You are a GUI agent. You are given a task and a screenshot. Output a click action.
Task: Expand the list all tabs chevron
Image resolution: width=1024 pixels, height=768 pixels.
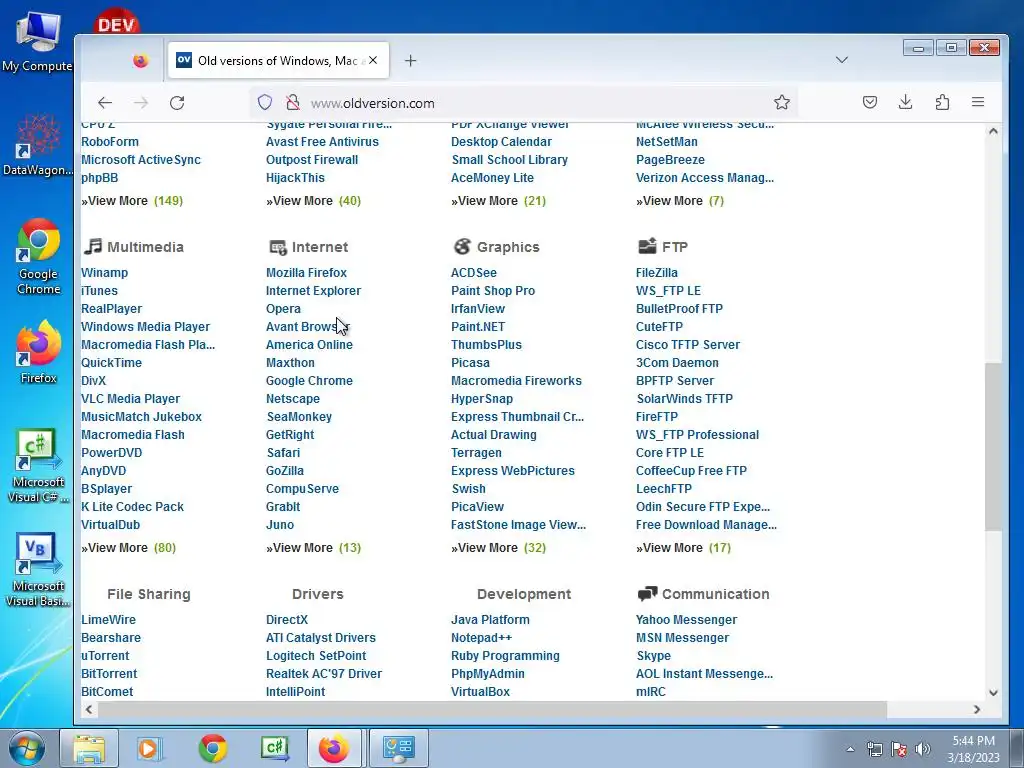click(842, 60)
